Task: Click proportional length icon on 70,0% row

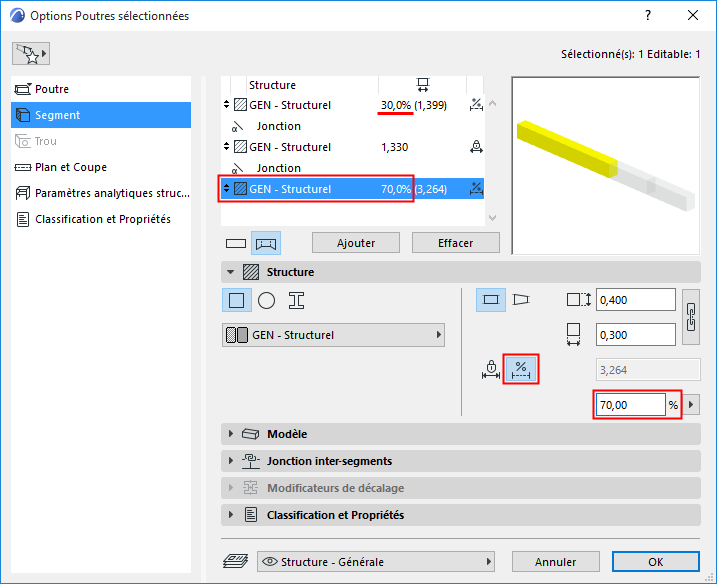Action: click(x=476, y=188)
